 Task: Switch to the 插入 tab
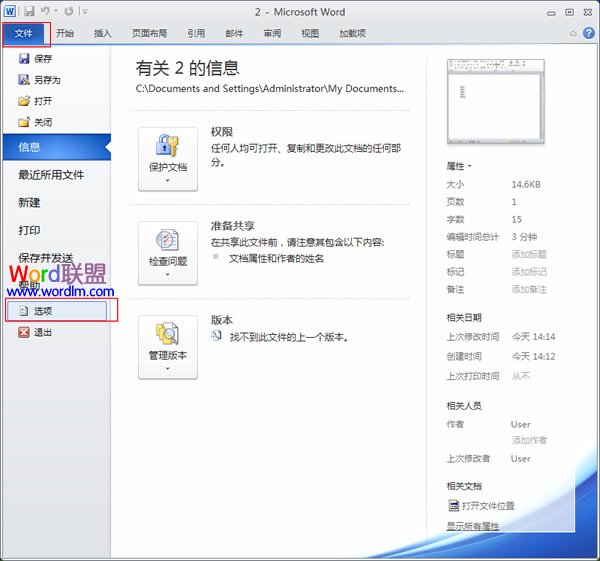(103, 34)
